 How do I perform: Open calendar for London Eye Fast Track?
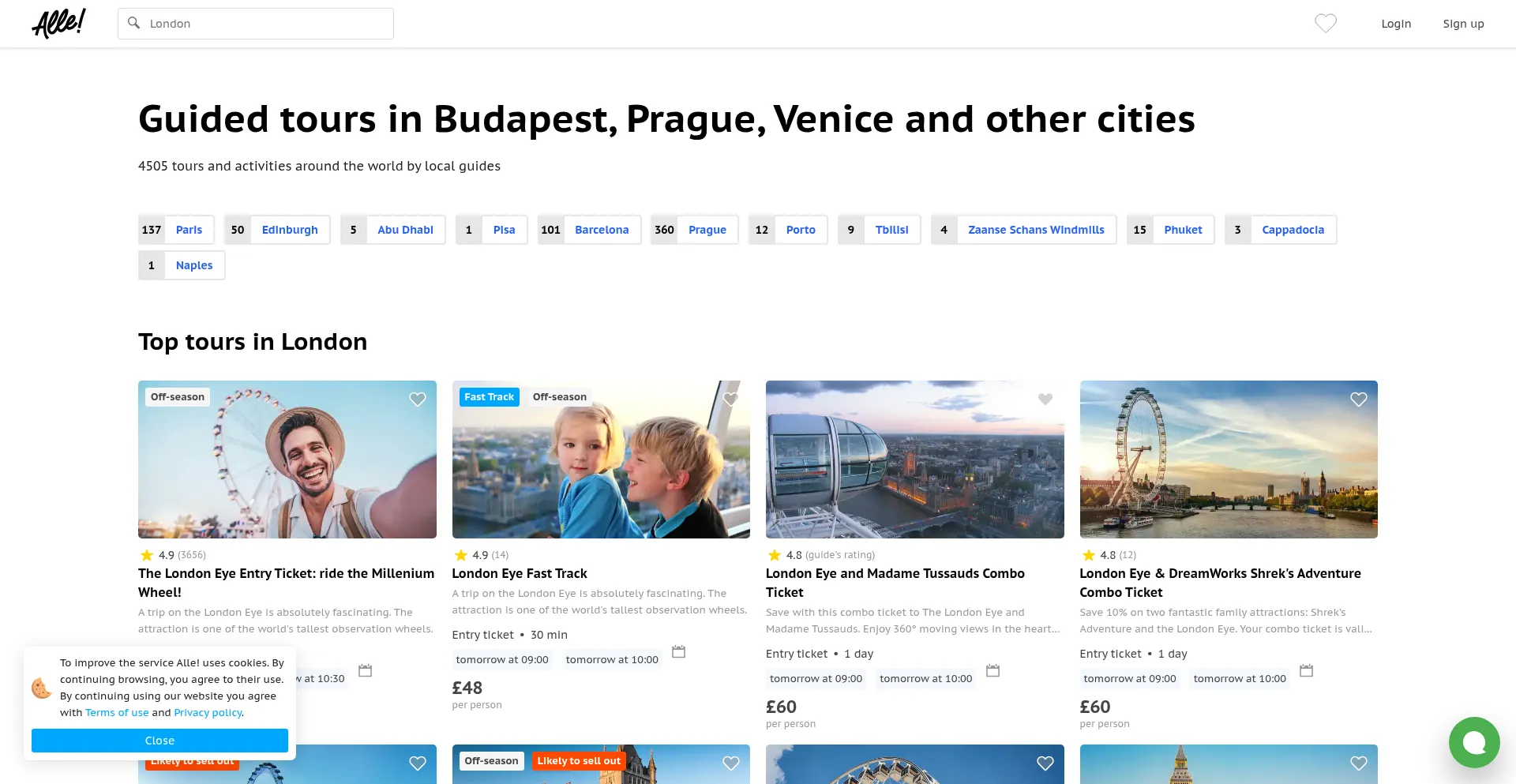678,651
